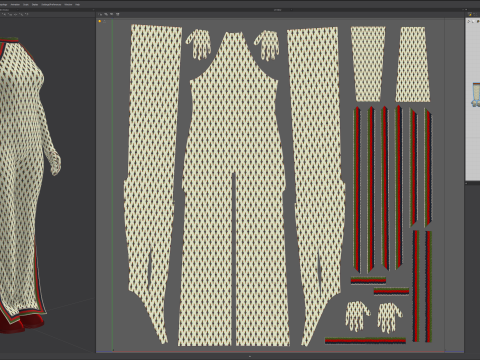The width and height of the screenshot is (480, 360).
Task: Select the longest horizontal striped trim piece
Action: coord(365,341)
